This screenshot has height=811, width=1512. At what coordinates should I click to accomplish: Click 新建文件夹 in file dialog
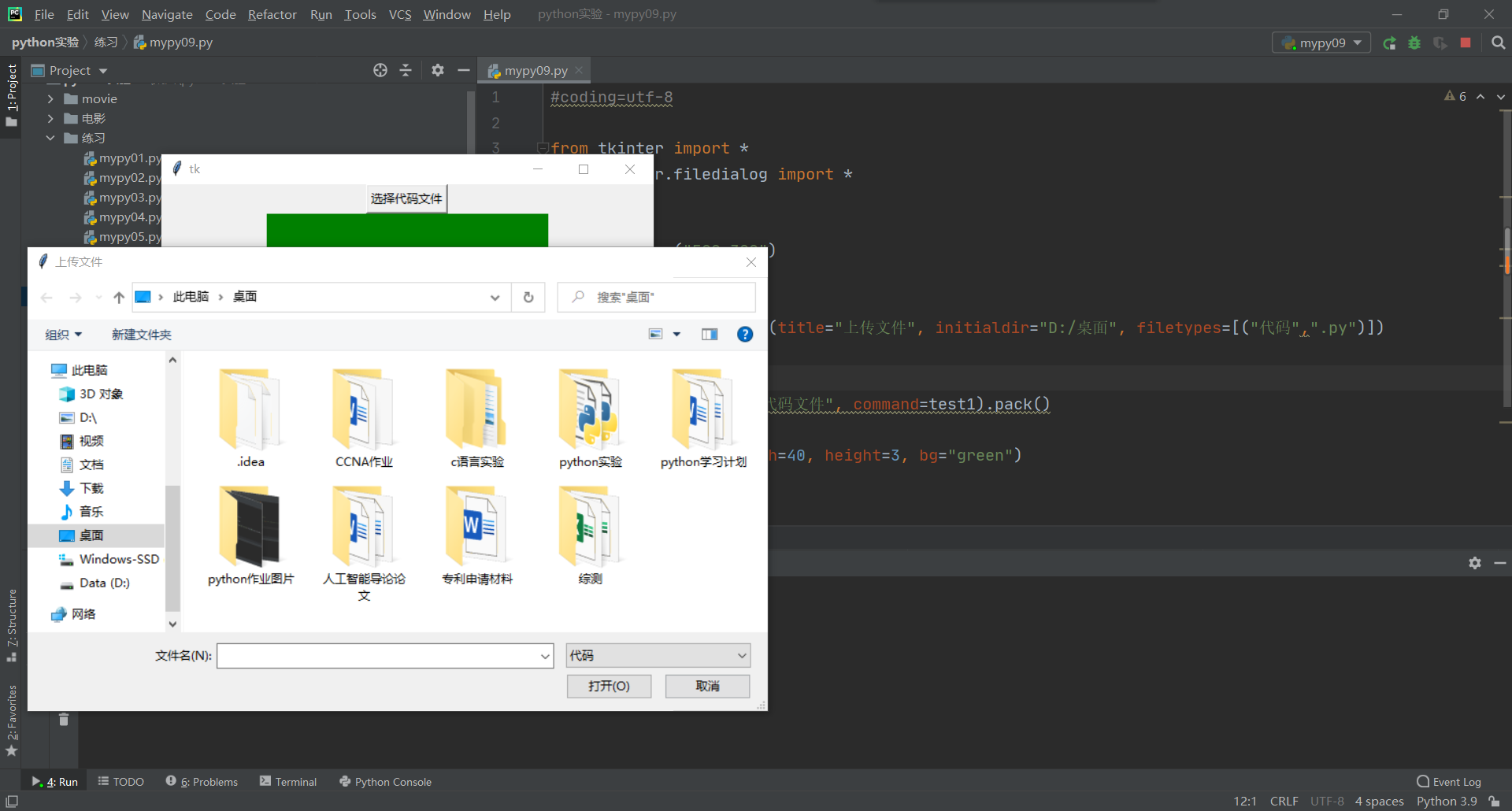coord(141,335)
